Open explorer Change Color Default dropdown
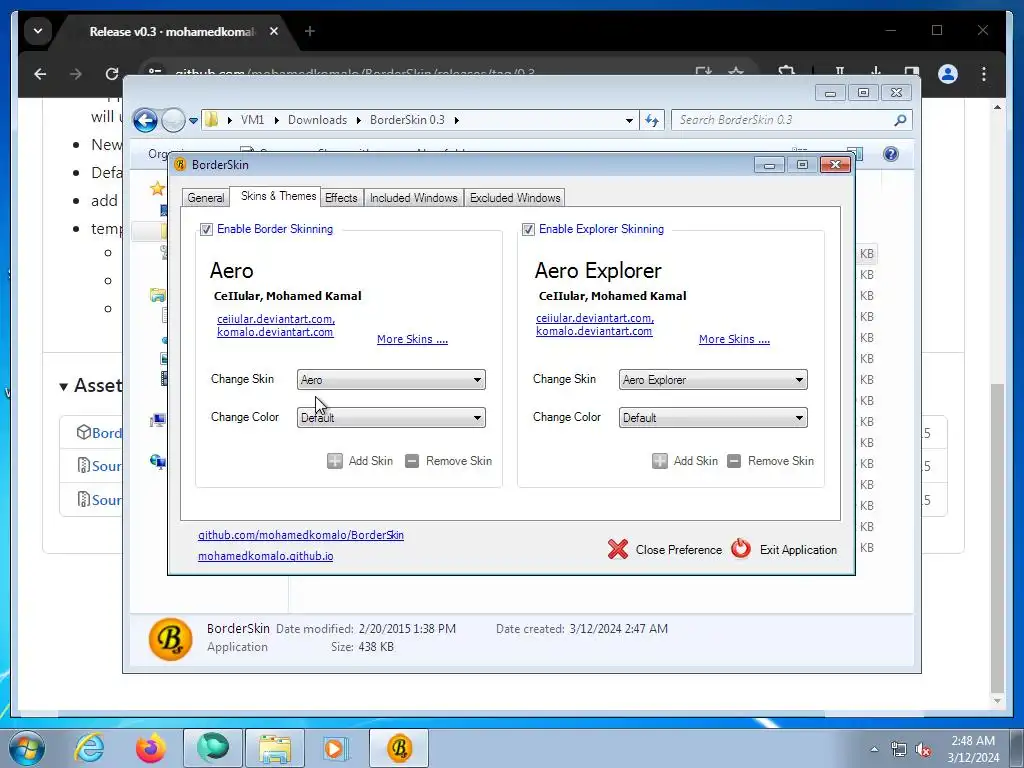This screenshot has width=1024, height=768. tap(713, 417)
